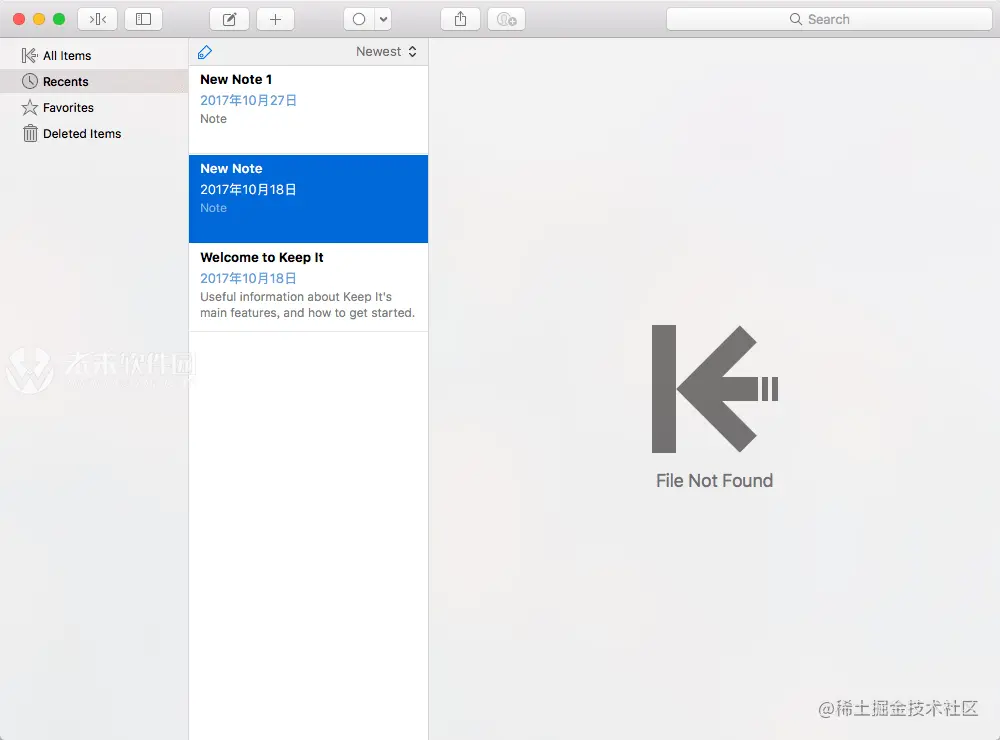Screen dimensions: 1000x740
Task: Open the Newest sort order dropdown
Action: point(386,52)
